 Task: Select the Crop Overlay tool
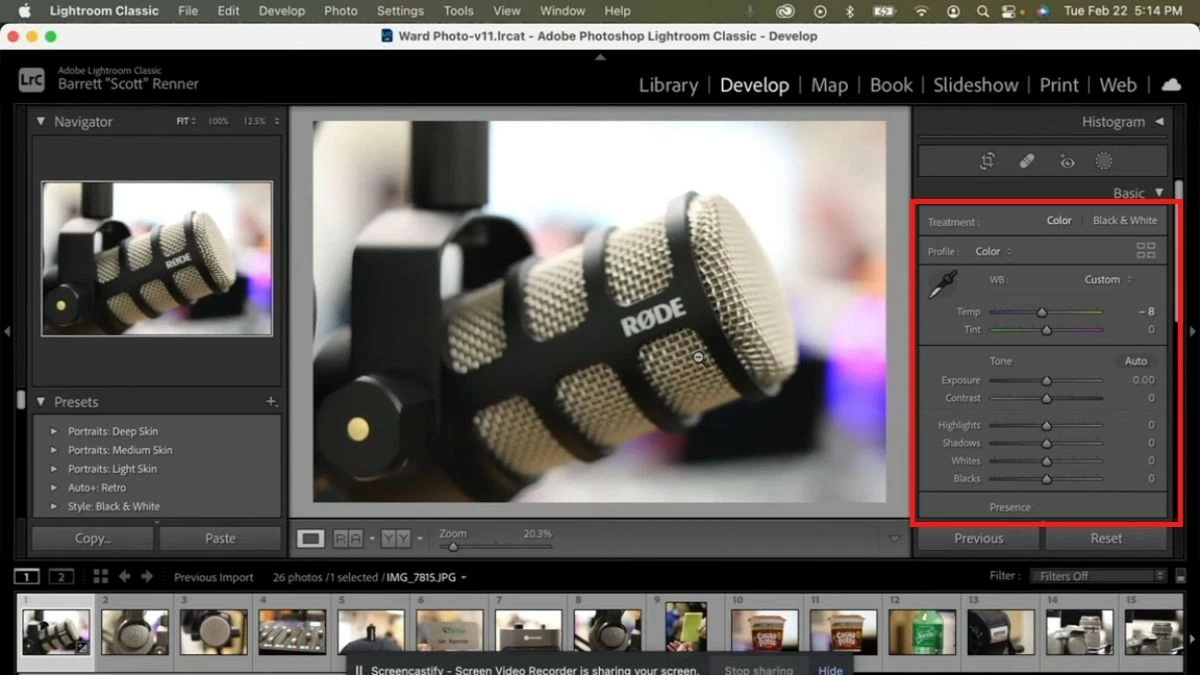pyautogui.click(x=987, y=161)
